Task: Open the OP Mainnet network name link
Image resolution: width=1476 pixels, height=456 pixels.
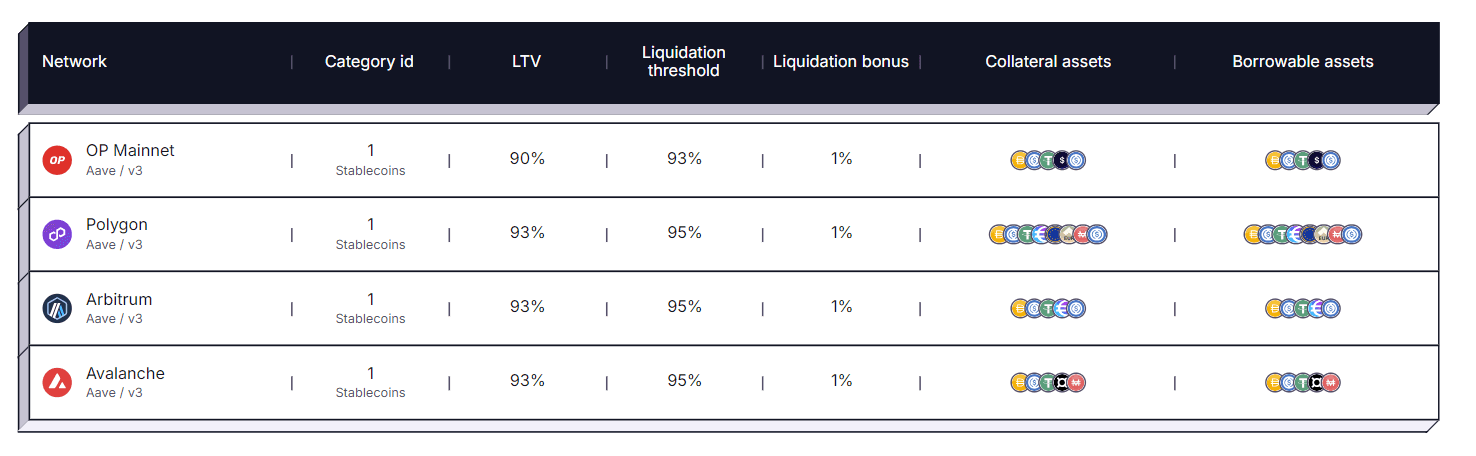Action: click(130, 151)
